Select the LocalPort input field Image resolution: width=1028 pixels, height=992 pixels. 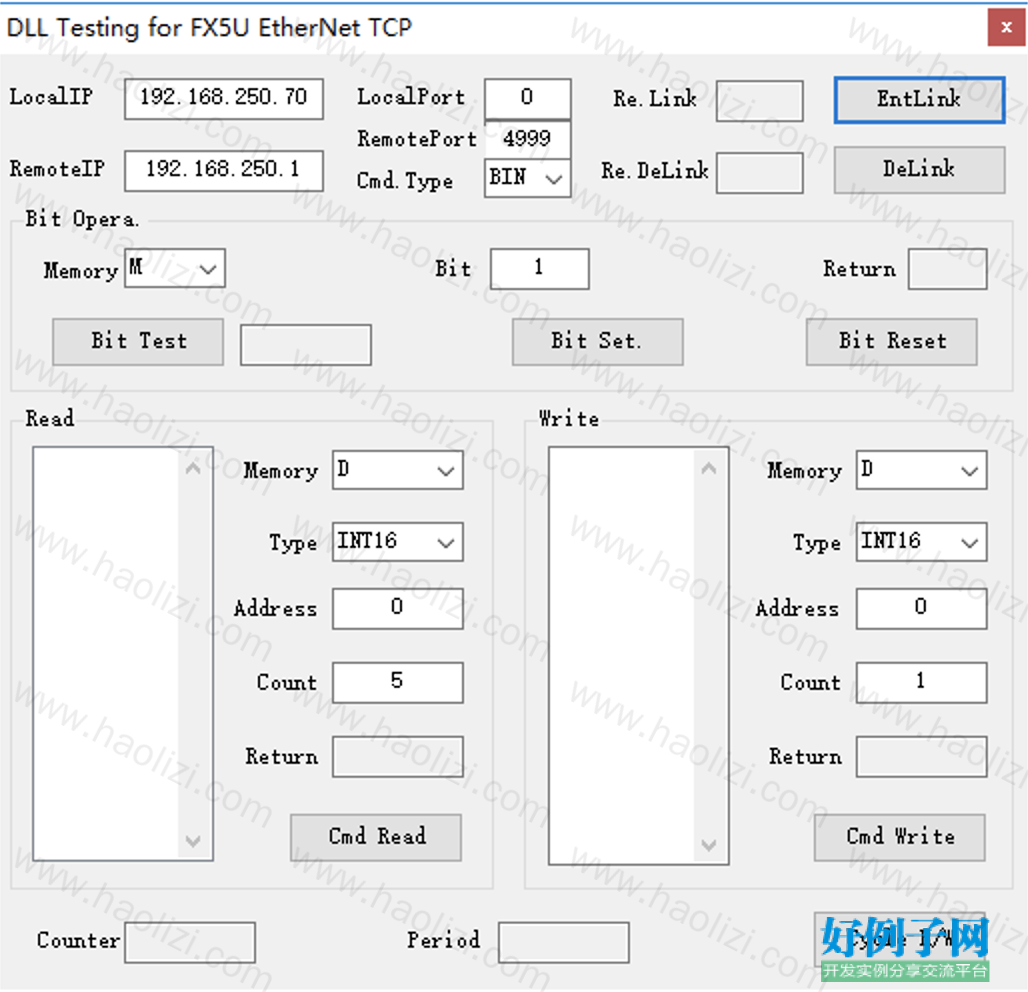point(527,99)
